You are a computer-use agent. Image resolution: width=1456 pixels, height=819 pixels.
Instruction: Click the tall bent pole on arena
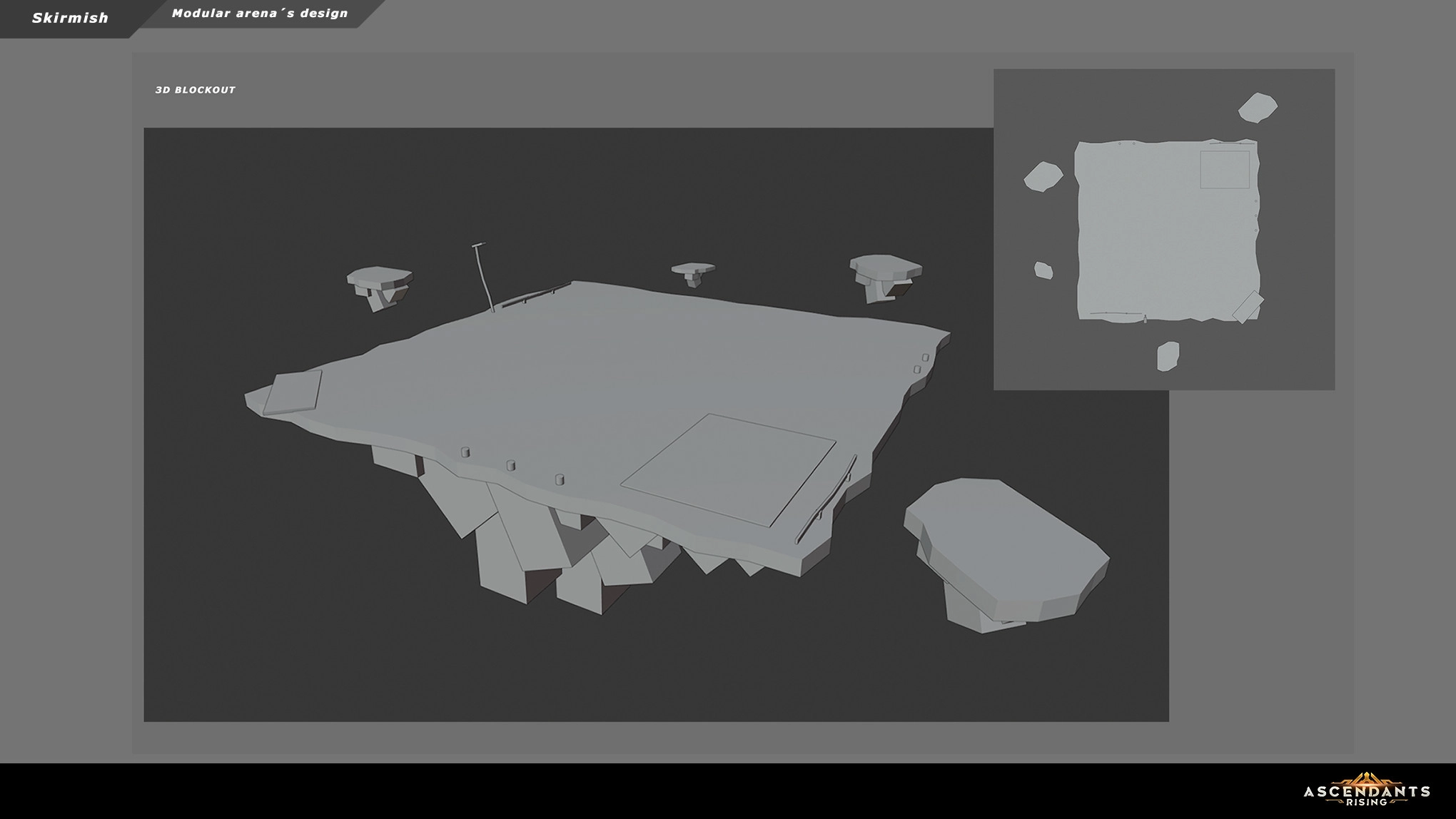point(482,277)
